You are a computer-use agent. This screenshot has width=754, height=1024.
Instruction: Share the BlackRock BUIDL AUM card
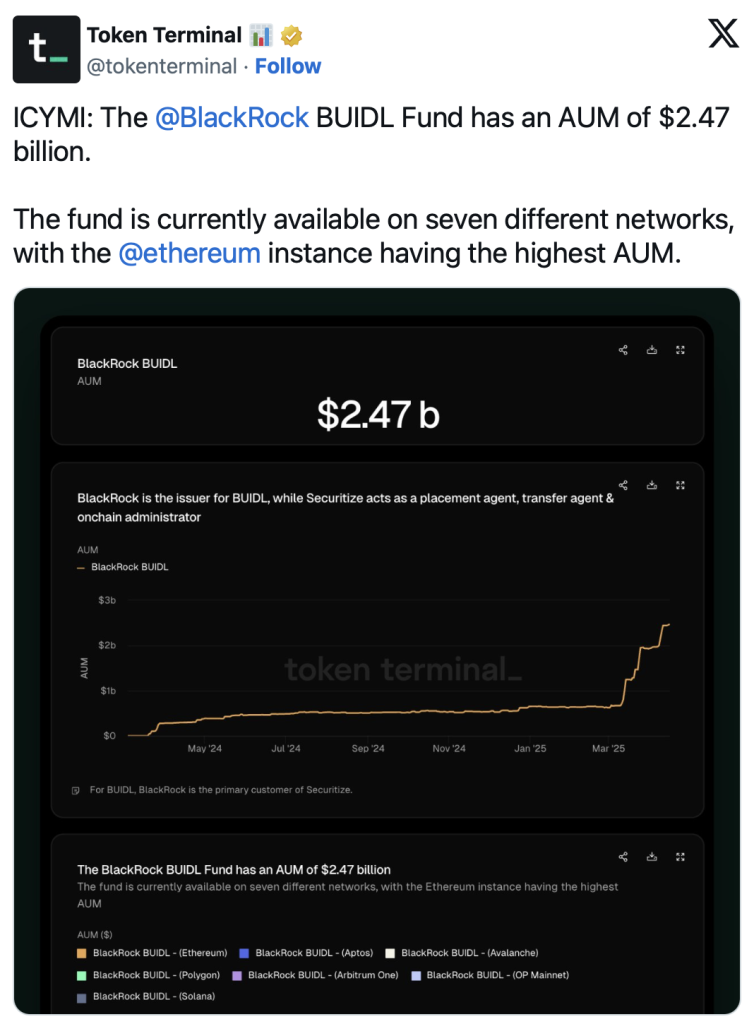(623, 350)
